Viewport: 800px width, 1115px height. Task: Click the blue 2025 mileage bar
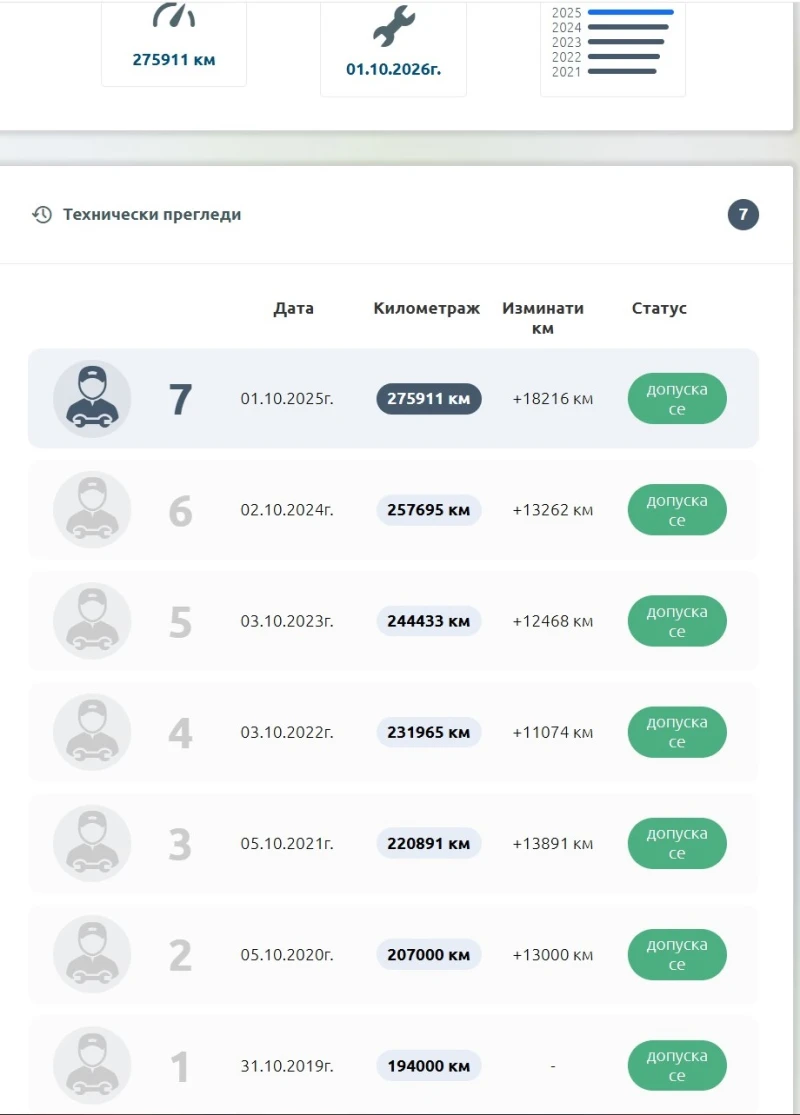click(632, 11)
